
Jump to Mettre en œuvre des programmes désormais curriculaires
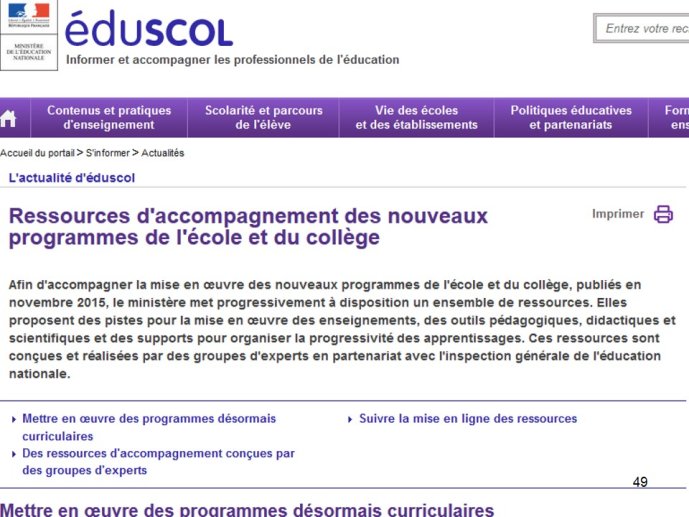click(x=149, y=427)
